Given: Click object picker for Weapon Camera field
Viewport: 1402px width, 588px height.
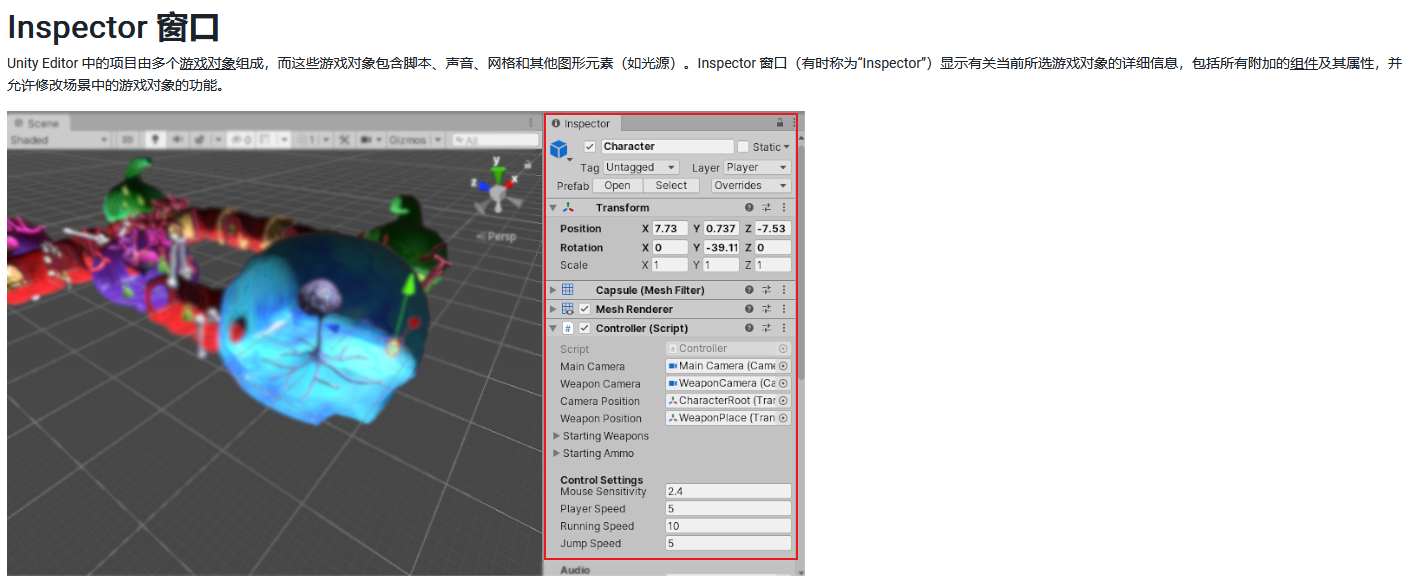Looking at the screenshot, I should pyautogui.click(x=783, y=384).
